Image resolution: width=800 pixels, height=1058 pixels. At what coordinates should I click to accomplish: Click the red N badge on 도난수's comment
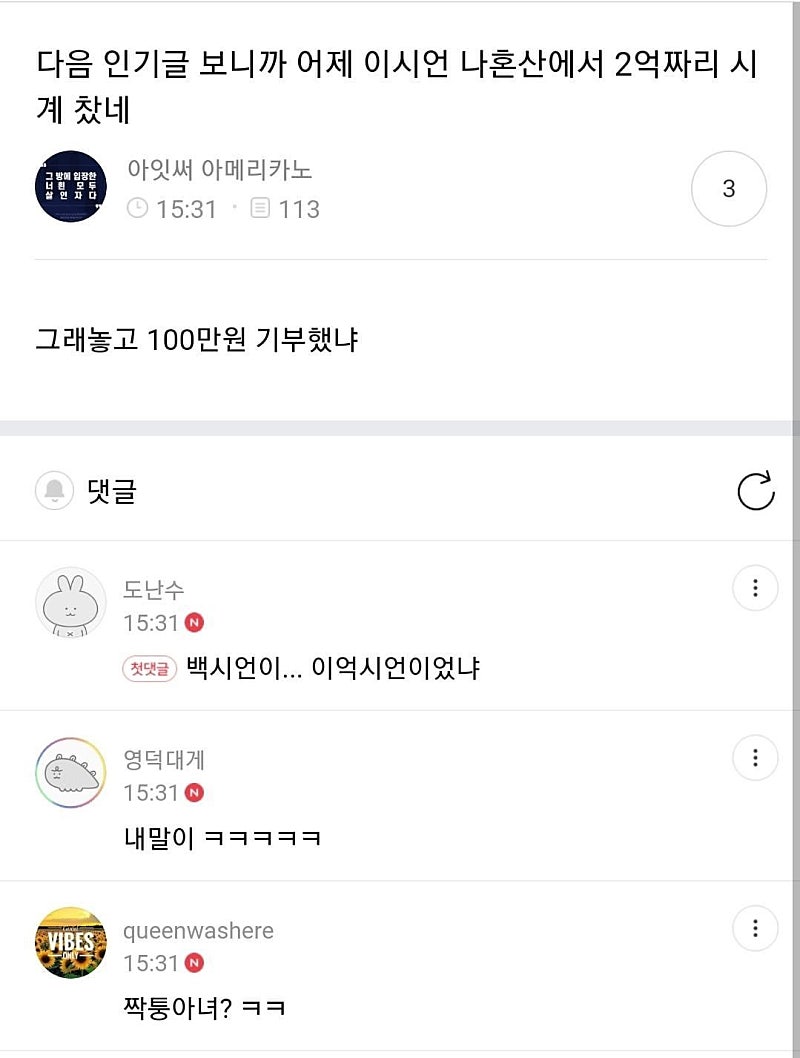(194, 622)
